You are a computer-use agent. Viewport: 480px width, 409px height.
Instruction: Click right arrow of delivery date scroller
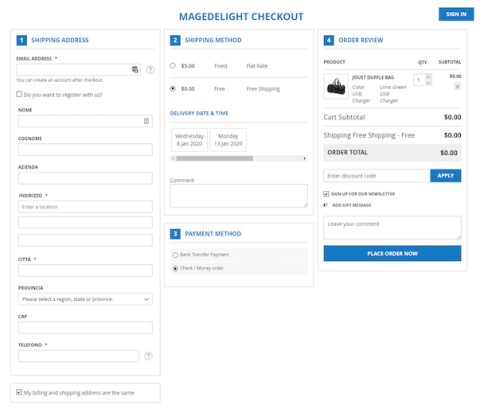[304, 158]
